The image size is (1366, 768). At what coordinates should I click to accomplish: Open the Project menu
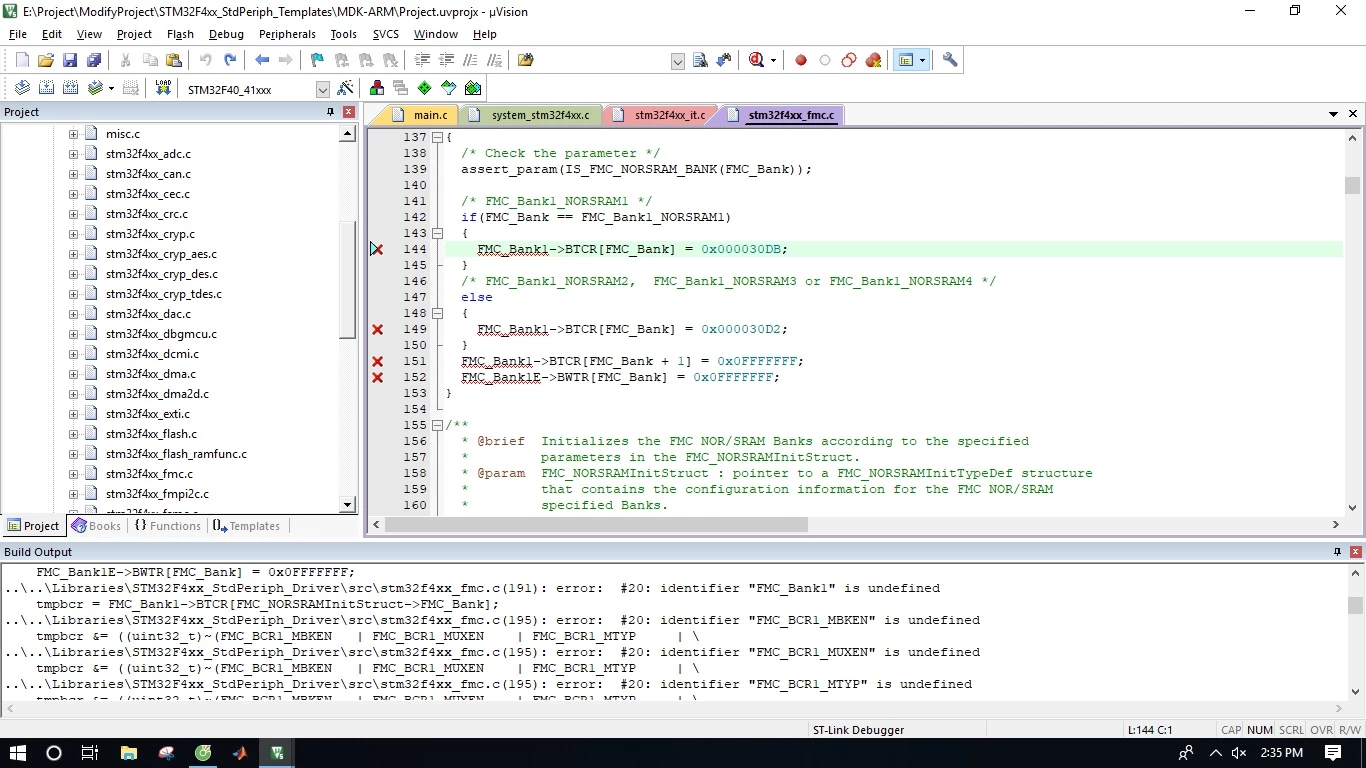click(134, 34)
